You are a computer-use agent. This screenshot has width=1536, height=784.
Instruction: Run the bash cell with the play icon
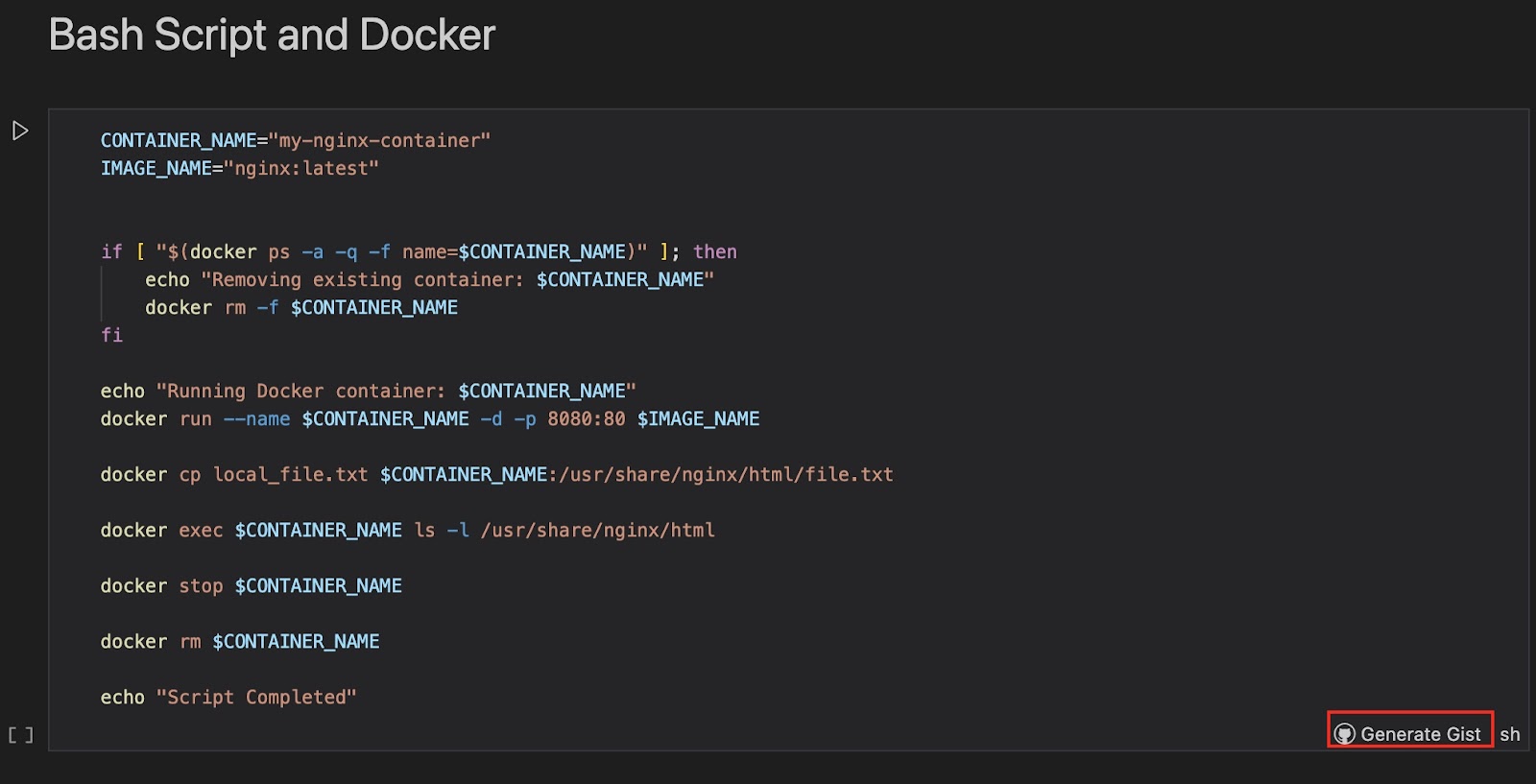[x=20, y=131]
